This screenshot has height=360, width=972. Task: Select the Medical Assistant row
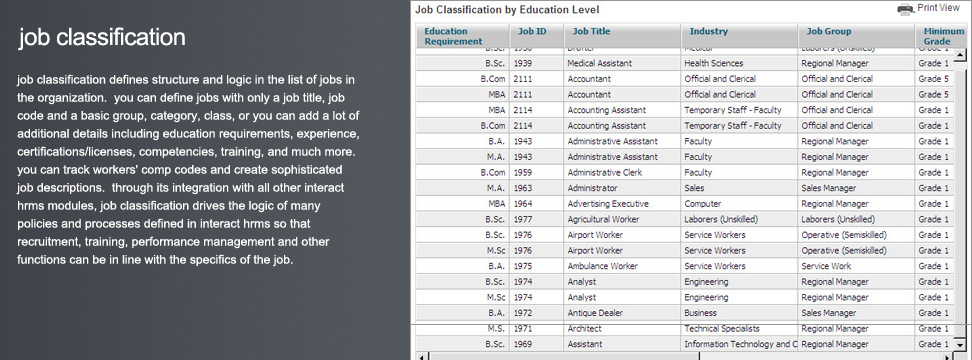(x=684, y=63)
